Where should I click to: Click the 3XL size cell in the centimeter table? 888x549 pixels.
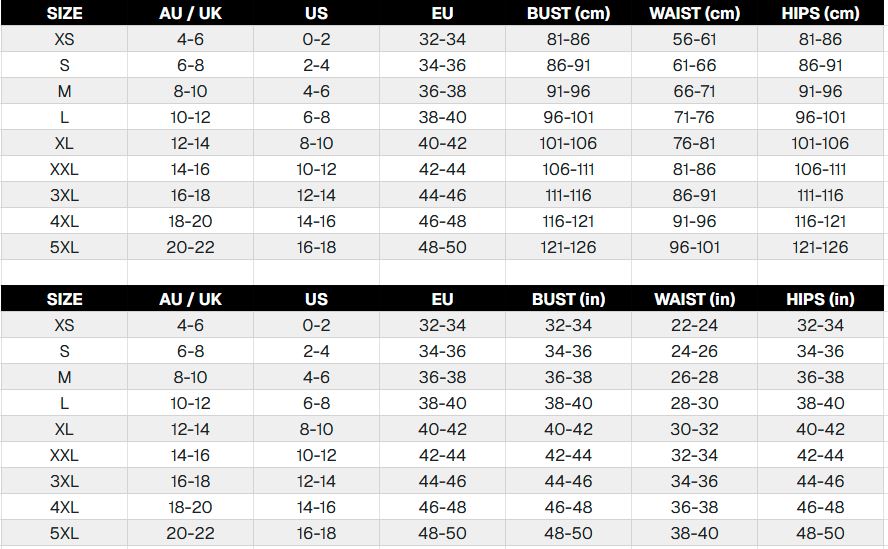[64, 195]
